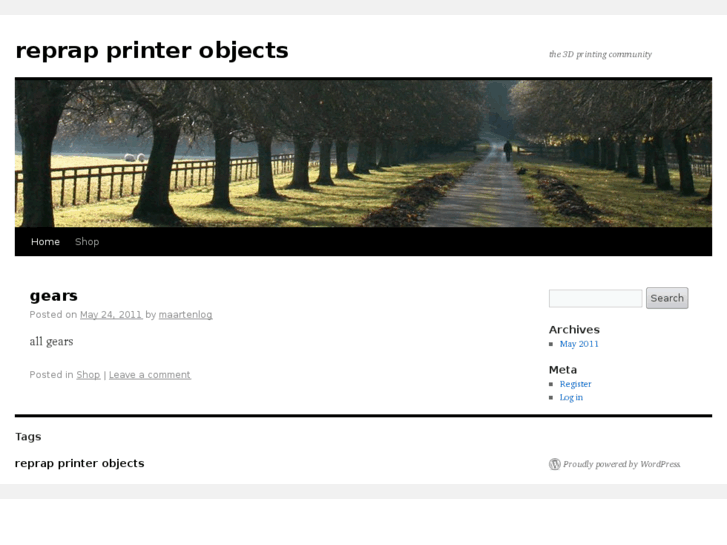Click the Search button

click(x=667, y=298)
